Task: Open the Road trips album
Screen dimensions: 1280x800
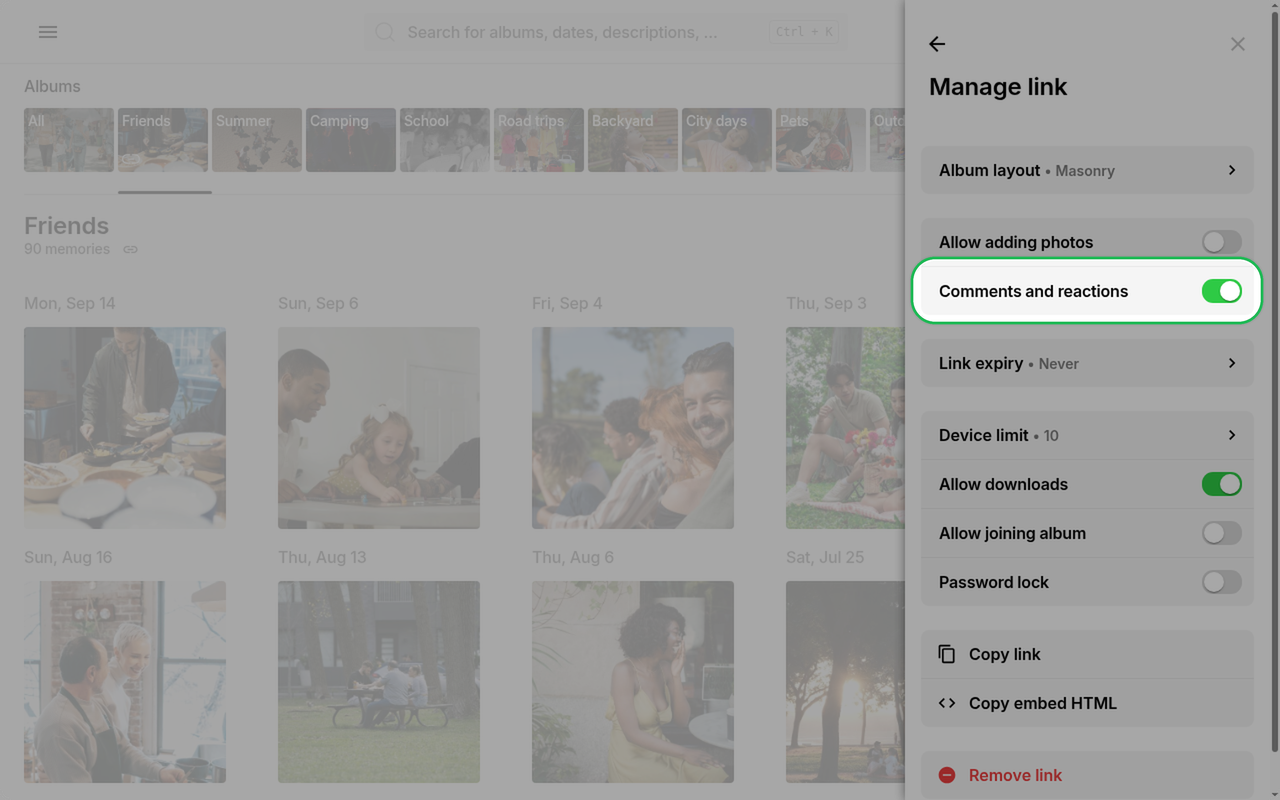Action: click(x=539, y=140)
